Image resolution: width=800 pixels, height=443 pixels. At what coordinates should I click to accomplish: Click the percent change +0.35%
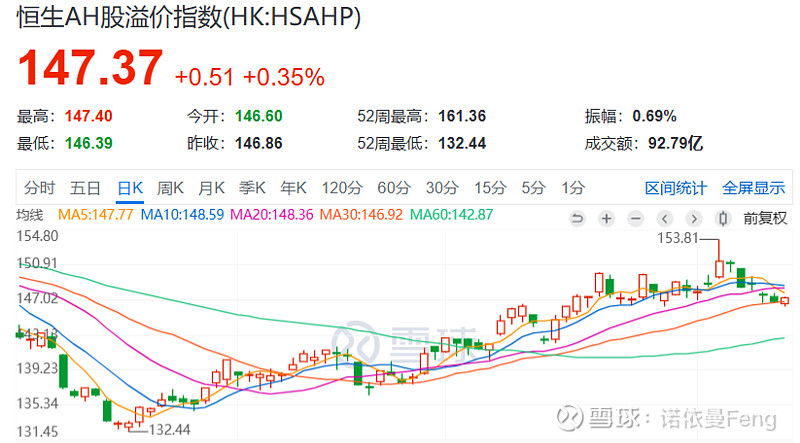pyautogui.click(x=284, y=77)
